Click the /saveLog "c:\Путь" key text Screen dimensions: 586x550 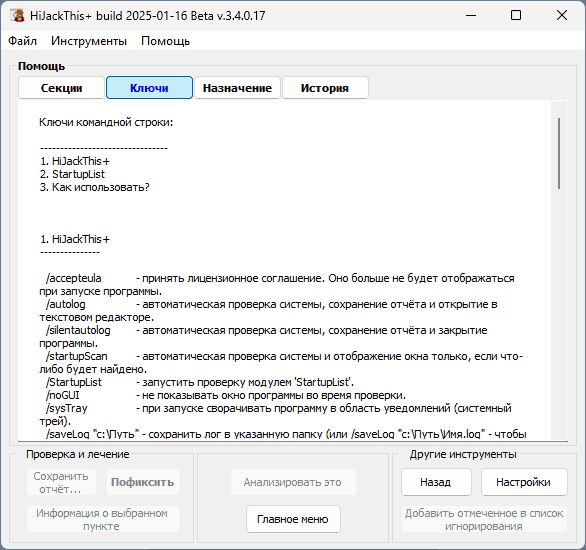pyautogui.click(x=93, y=434)
